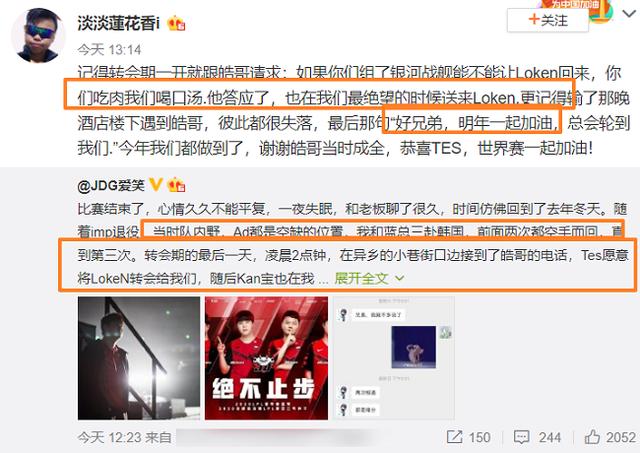Viewport: 640px width, 453px height.
Task: Click the chevron arrow after 展开全文
Action: pyautogui.click(x=399, y=278)
